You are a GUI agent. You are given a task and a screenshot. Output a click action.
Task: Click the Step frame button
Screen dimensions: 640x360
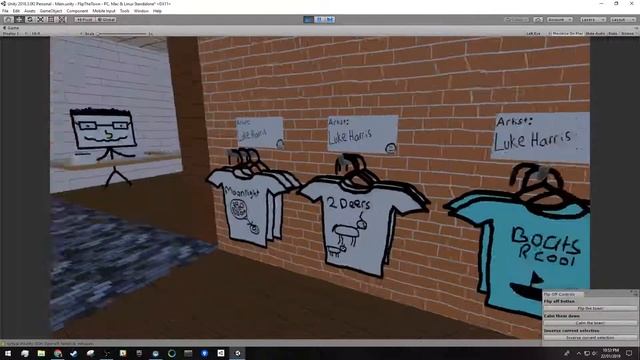(330, 20)
